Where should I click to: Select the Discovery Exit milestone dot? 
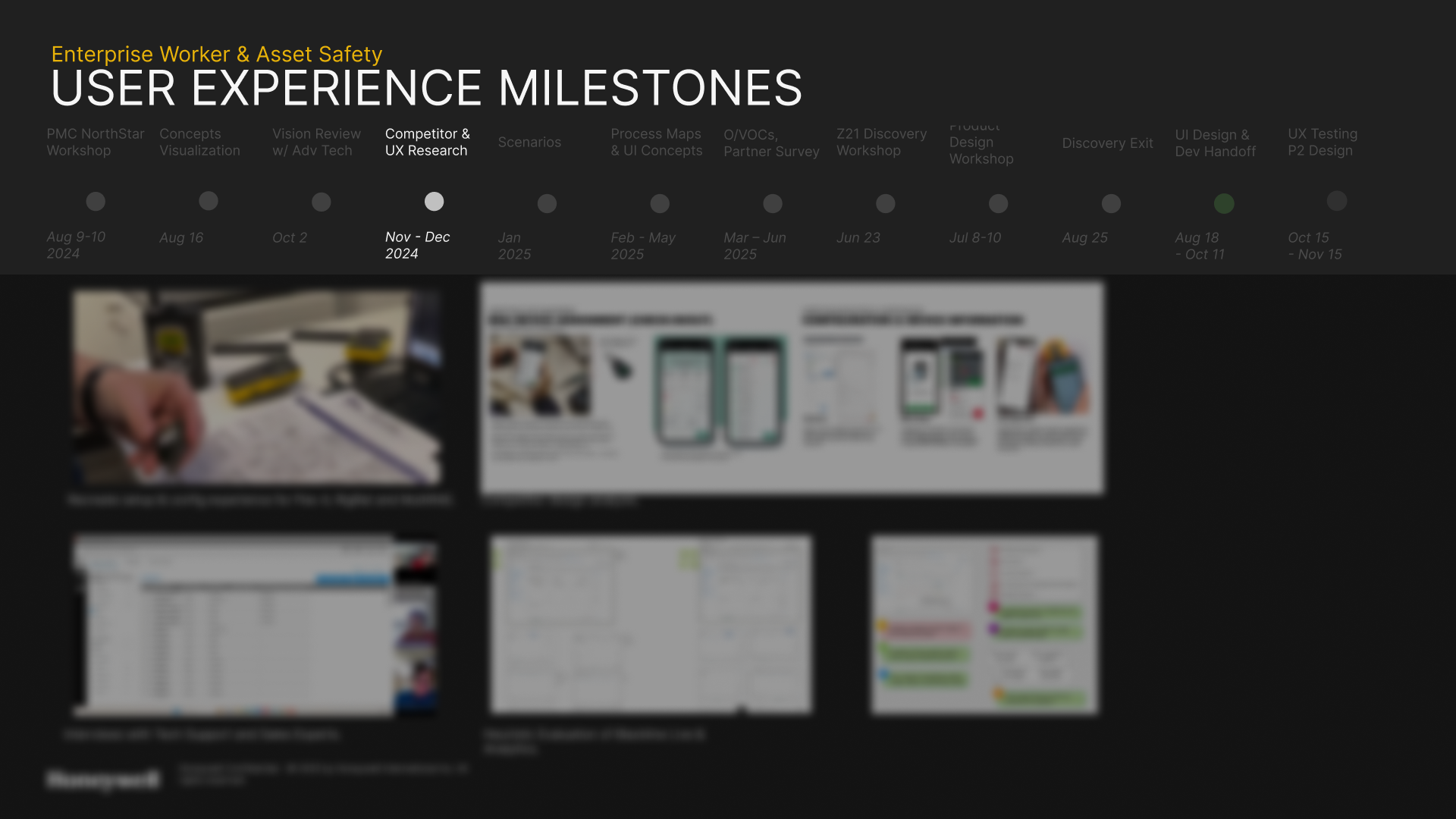pos(1111,204)
